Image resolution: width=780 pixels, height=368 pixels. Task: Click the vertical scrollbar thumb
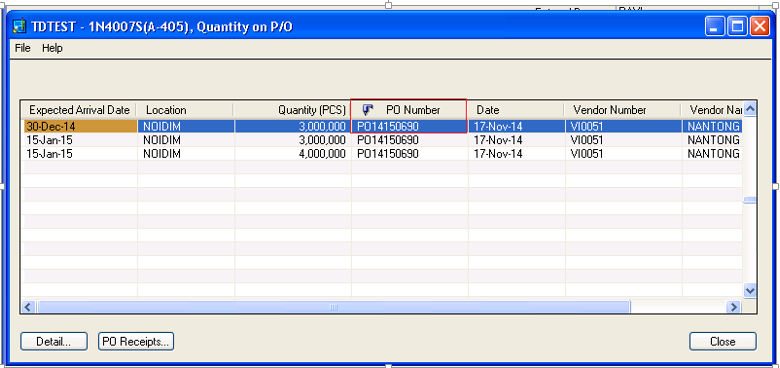750,200
